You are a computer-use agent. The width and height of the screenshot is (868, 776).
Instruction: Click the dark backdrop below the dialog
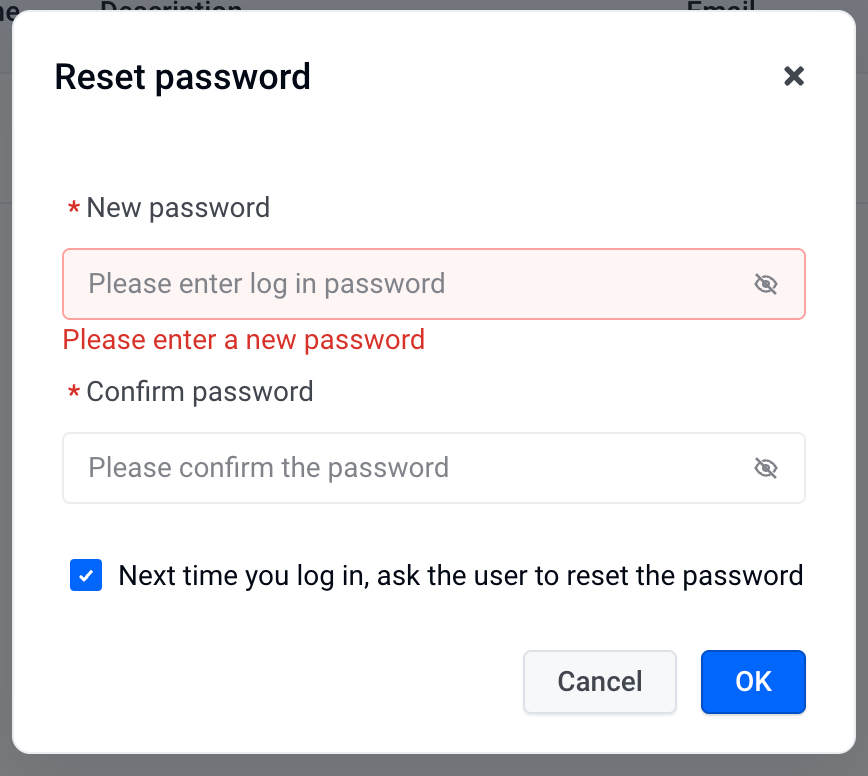(x=433, y=765)
